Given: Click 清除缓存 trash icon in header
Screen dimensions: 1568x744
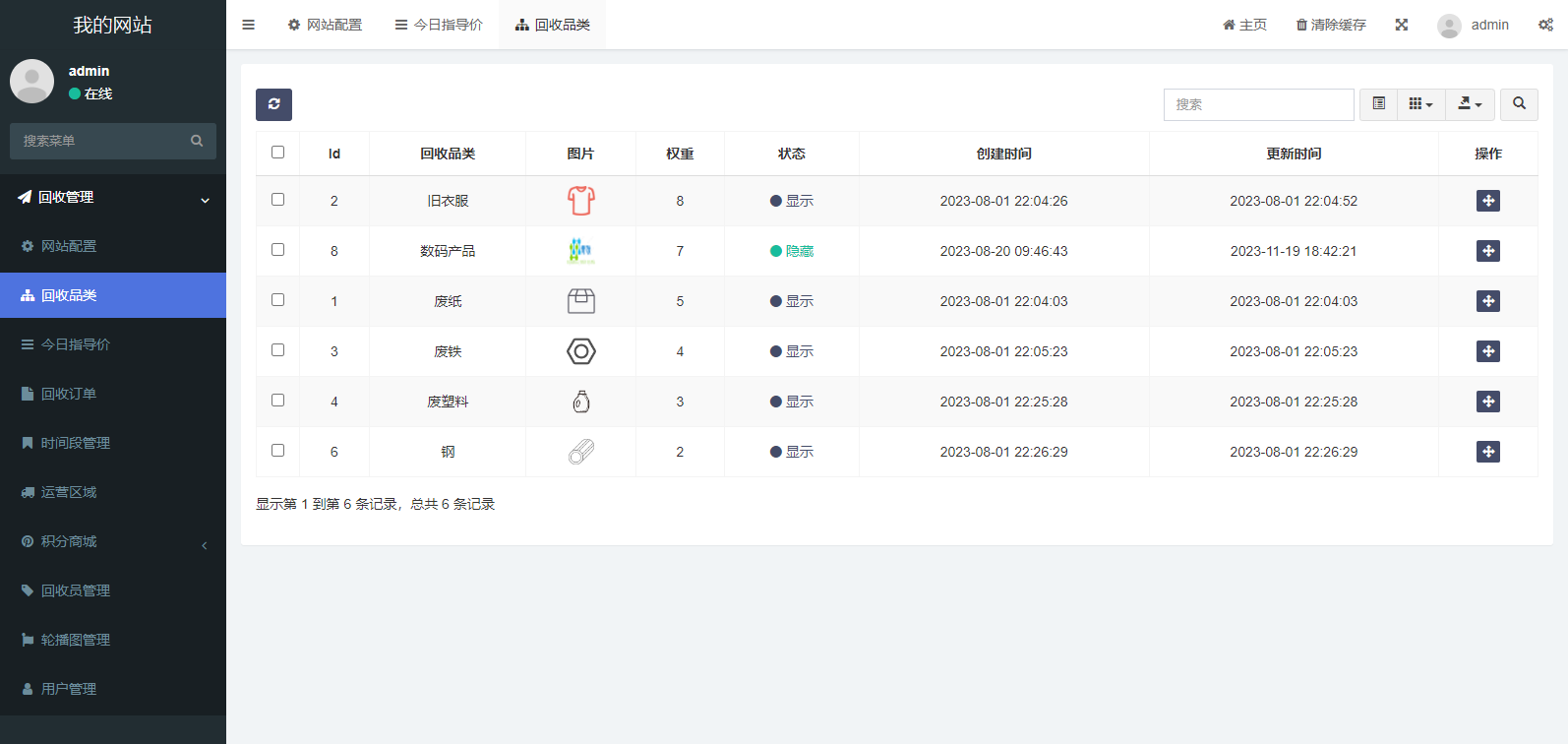Looking at the screenshot, I should tap(1301, 25).
